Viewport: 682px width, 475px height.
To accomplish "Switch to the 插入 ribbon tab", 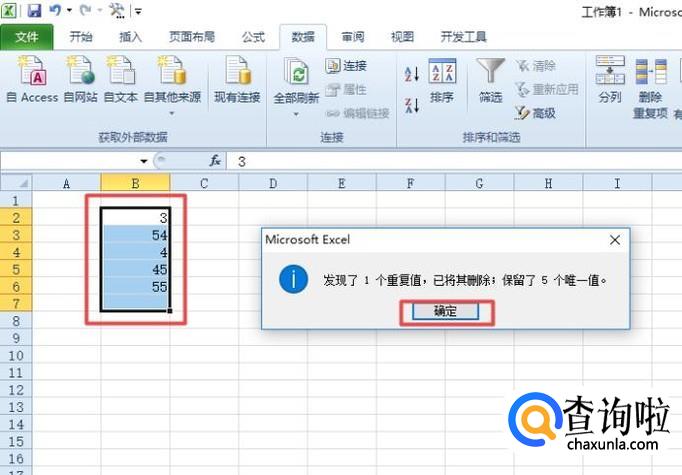I will (x=130, y=37).
